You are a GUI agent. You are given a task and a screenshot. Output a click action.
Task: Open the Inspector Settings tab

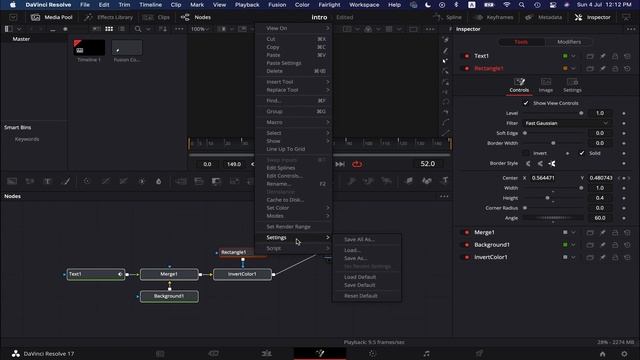pyautogui.click(x=572, y=85)
